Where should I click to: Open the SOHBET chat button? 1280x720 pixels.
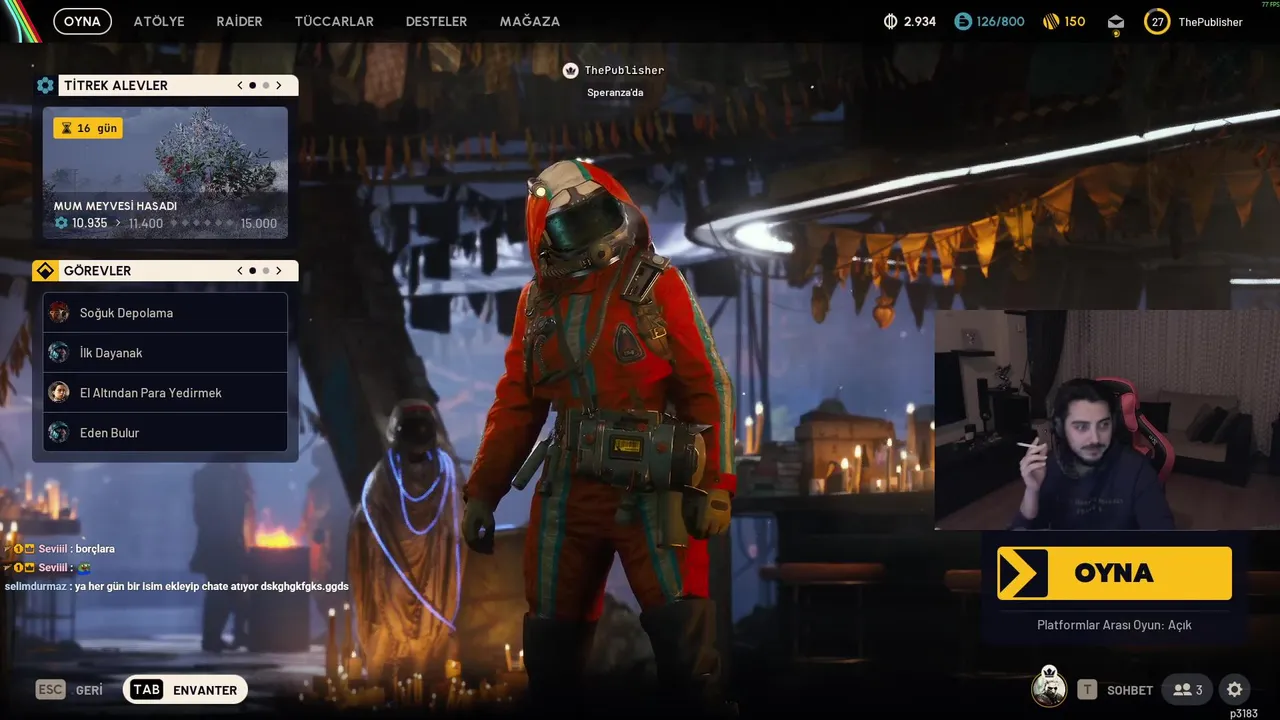[x=1115, y=690]
